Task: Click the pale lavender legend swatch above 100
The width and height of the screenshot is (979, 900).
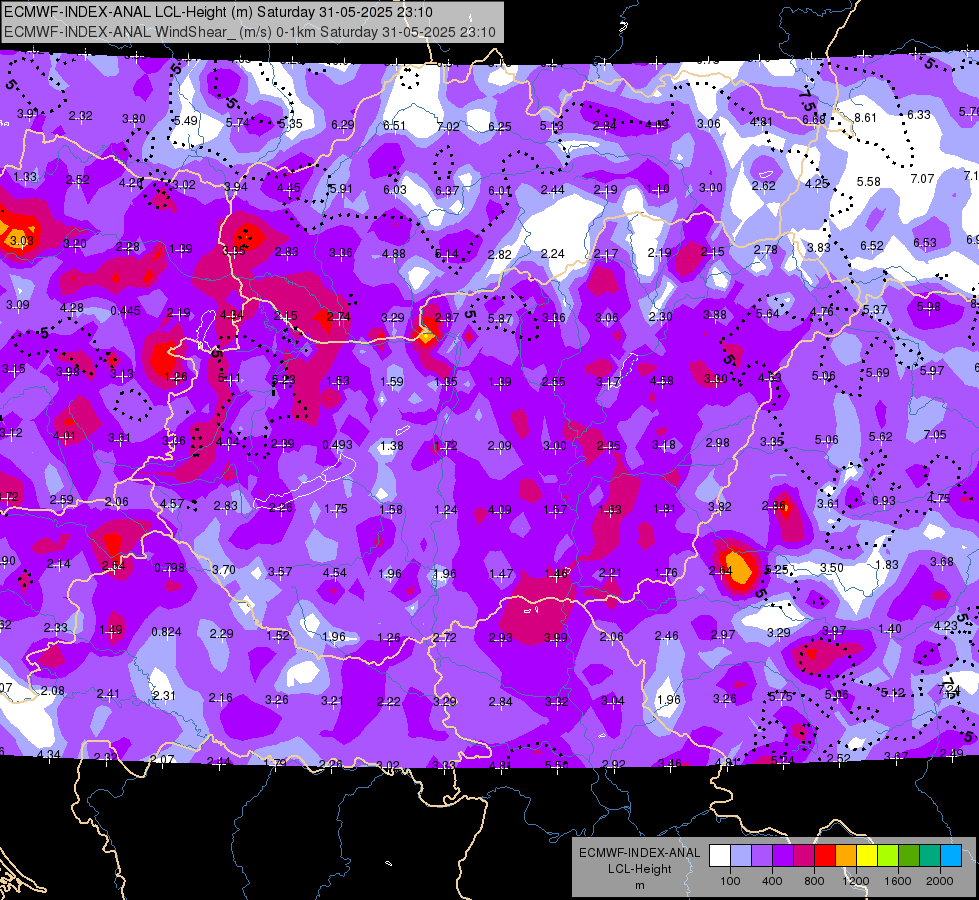Action: coord(740,856)
